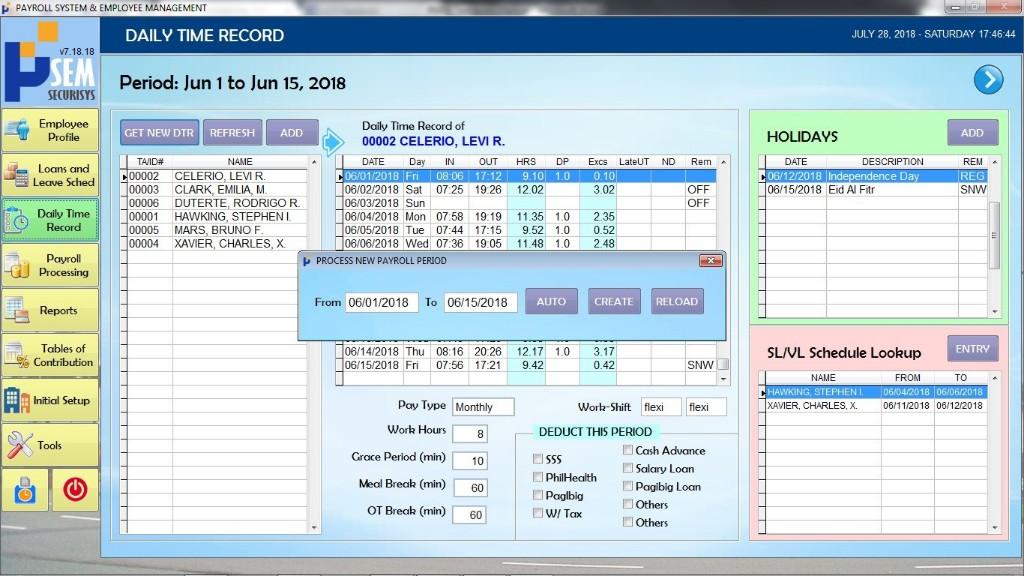Click AUTO in payroll period dialog

[x=551, y=301]
